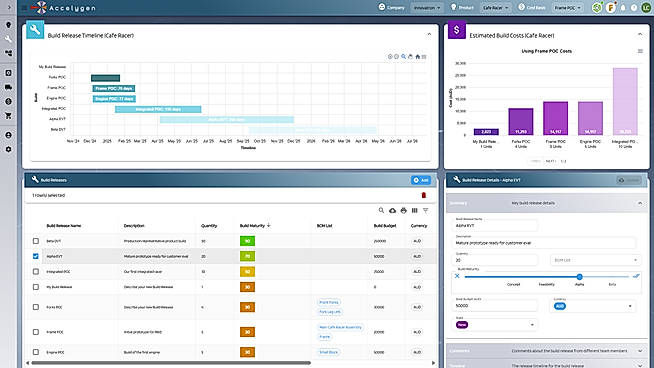Uncheck the Alpha EVT row checkbox
Image resolution: width=654 pixels, height=368 pixels.
(36, 256)
